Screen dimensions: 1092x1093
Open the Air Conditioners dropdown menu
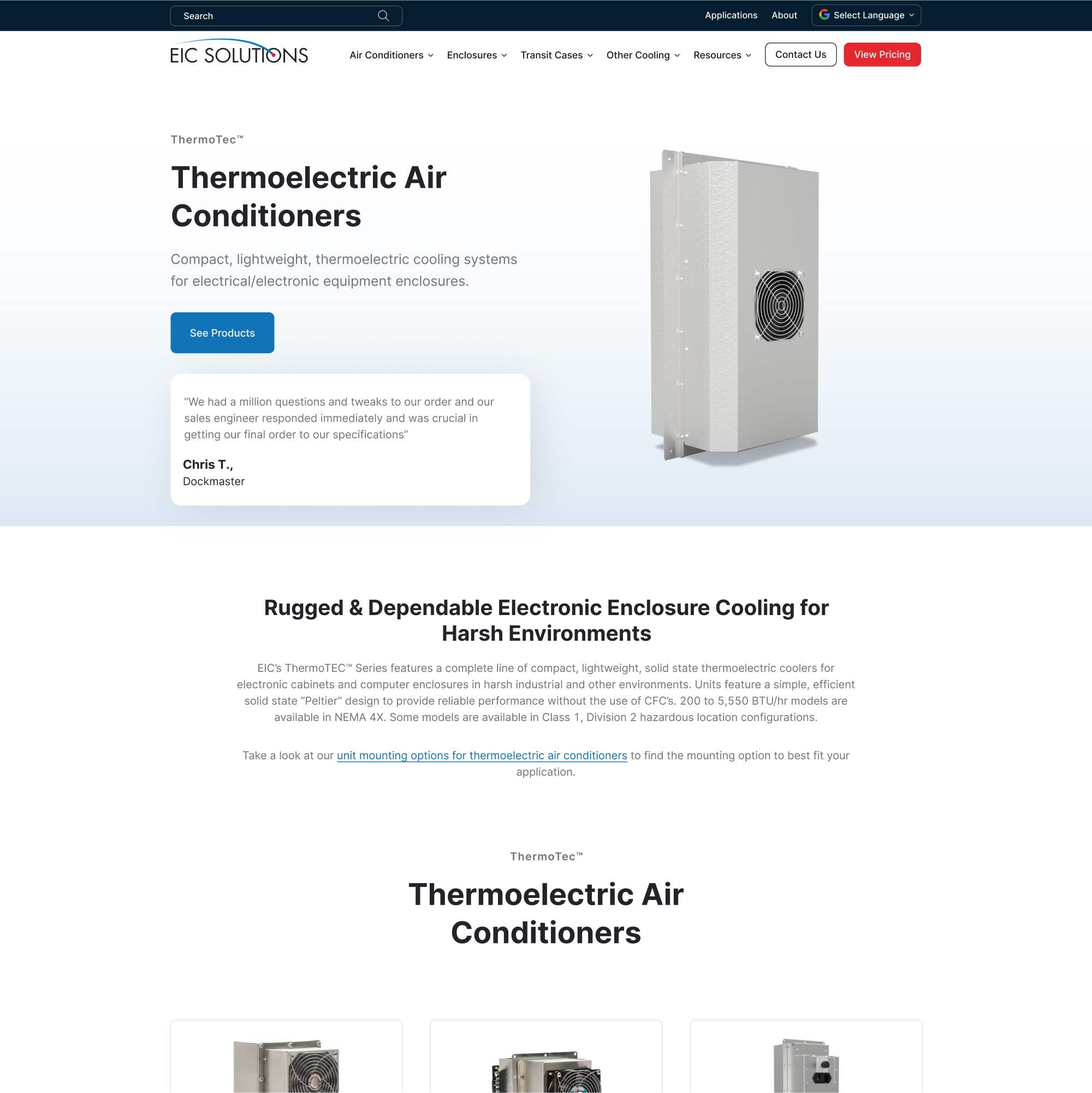coord(390,54)
